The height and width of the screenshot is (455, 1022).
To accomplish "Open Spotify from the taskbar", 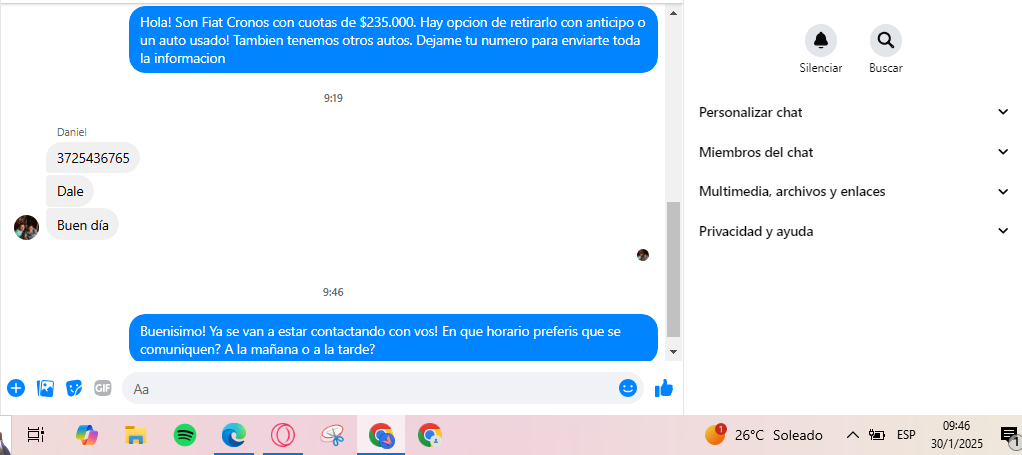I will tap(185, 435).
